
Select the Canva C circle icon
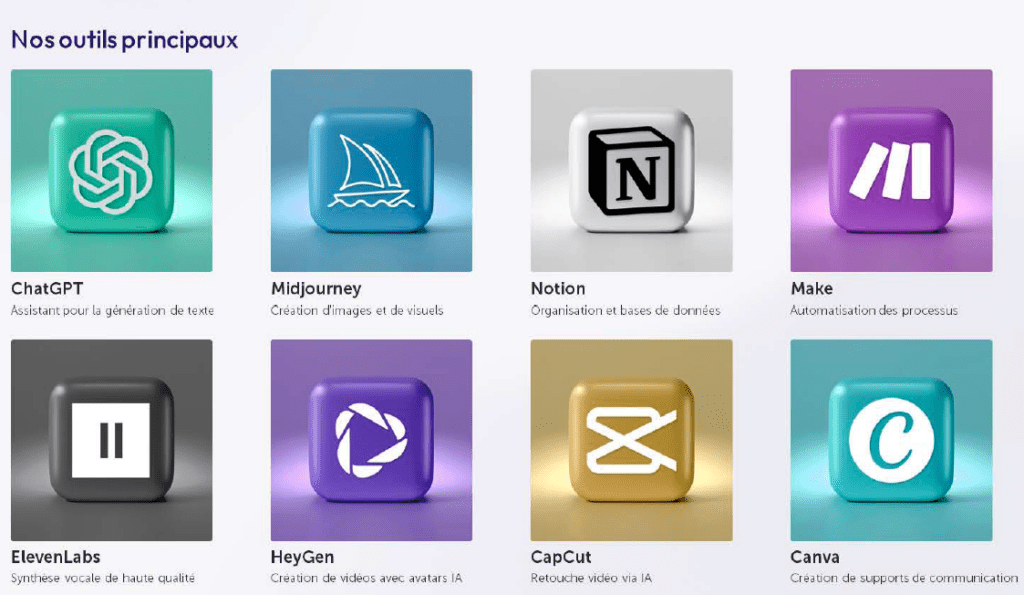(891, 440)
